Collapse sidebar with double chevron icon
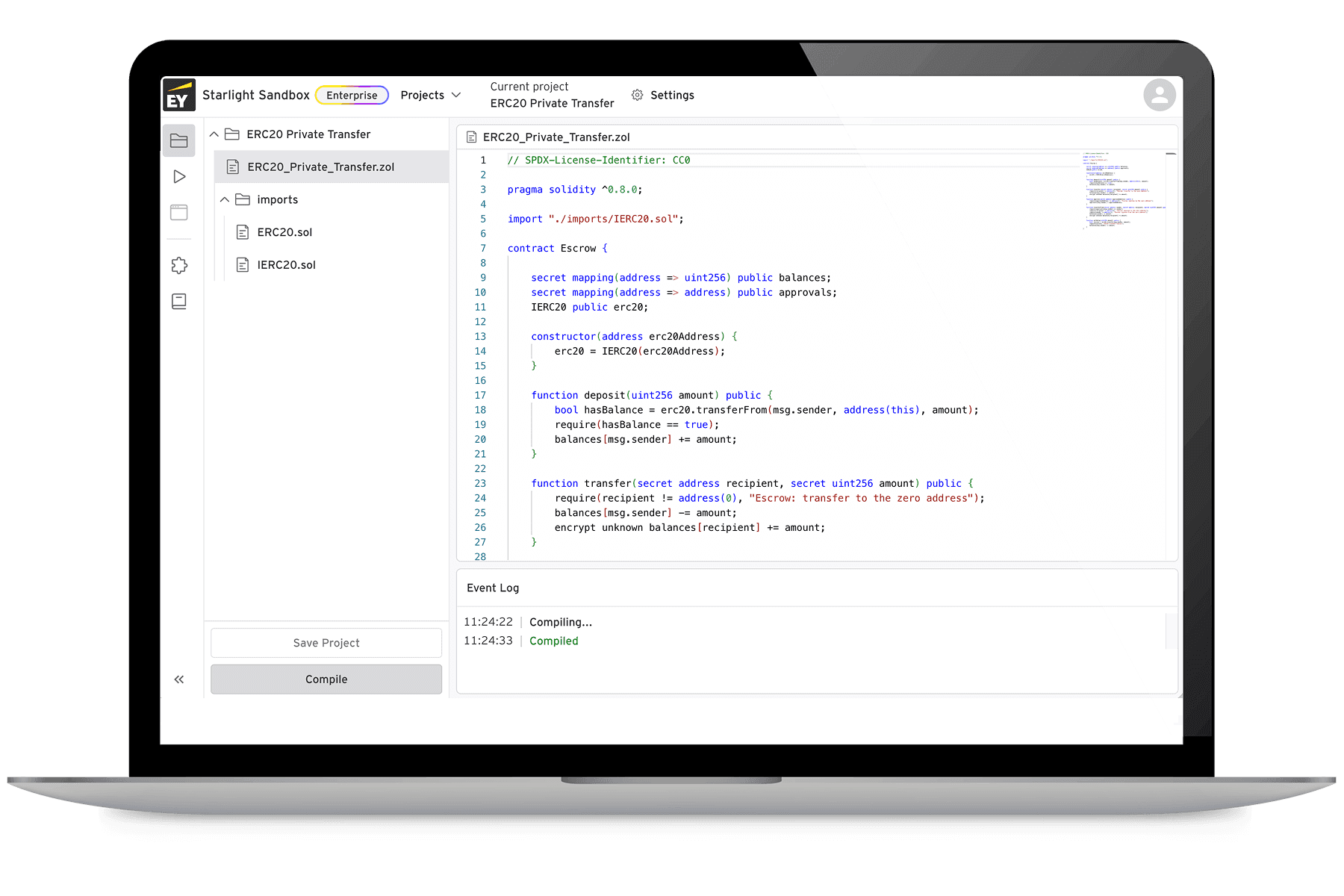The width and height of the screenshot is (1344, 896). [x=179, y=679]
